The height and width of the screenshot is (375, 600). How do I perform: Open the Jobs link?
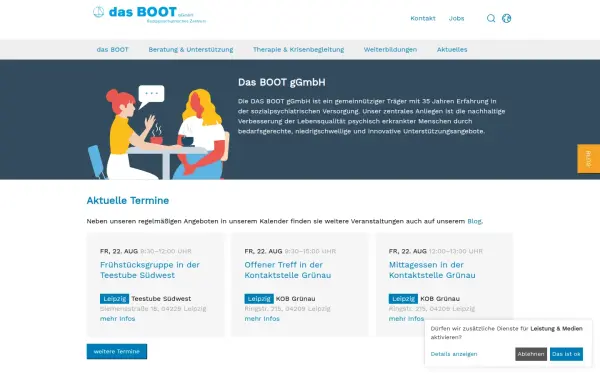pyautogui.click(x=457, y=18)
